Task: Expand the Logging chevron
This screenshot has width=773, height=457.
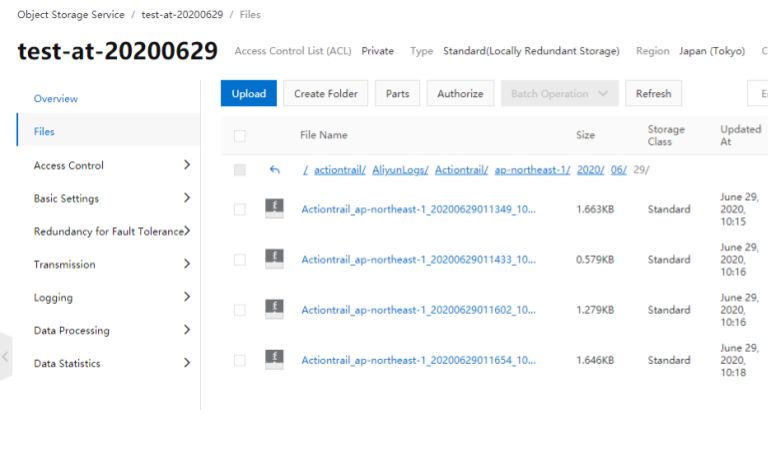Action: [187, 297]
